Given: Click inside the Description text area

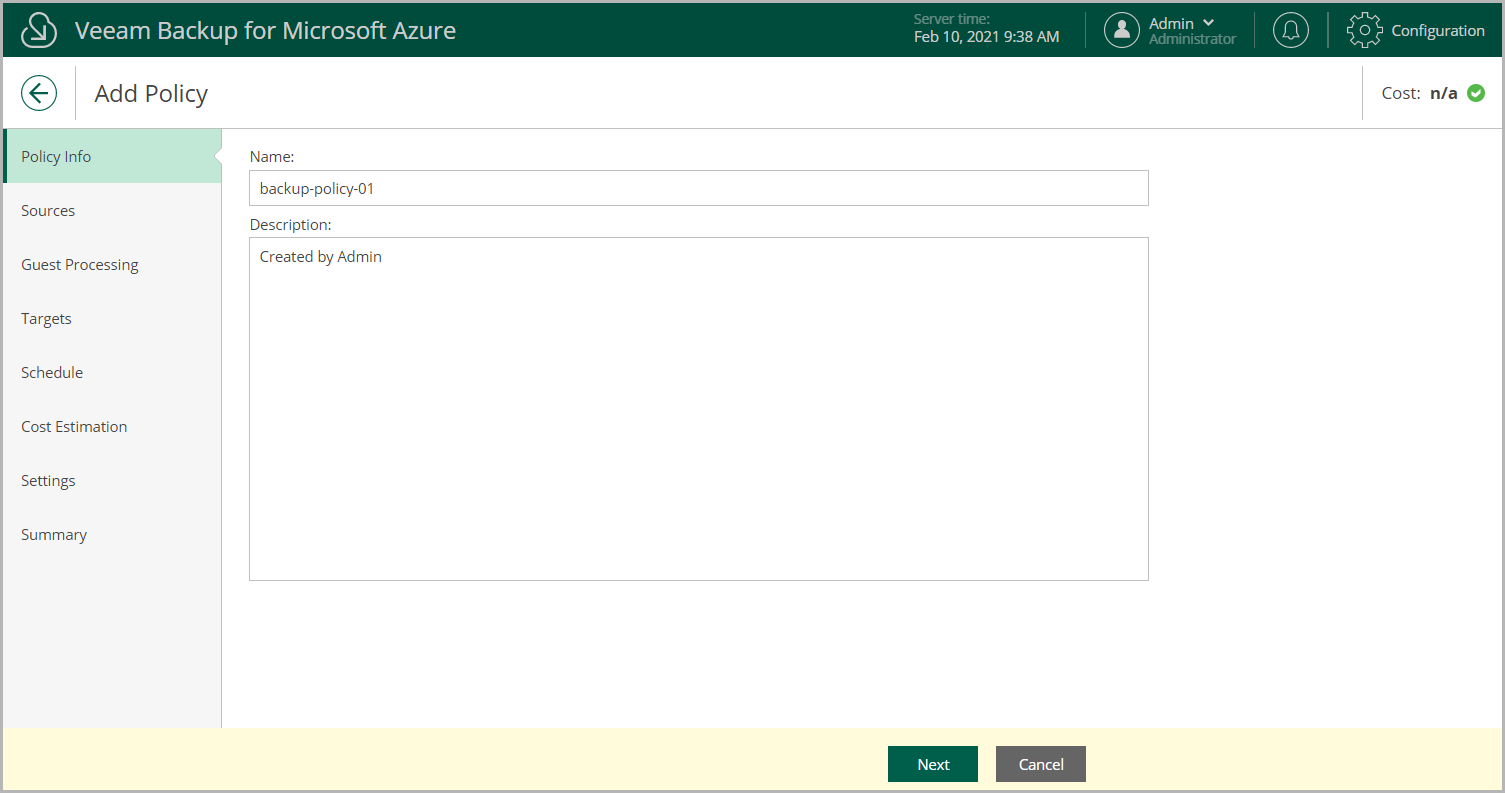Looking at the screenshot, I should point(699,409).
